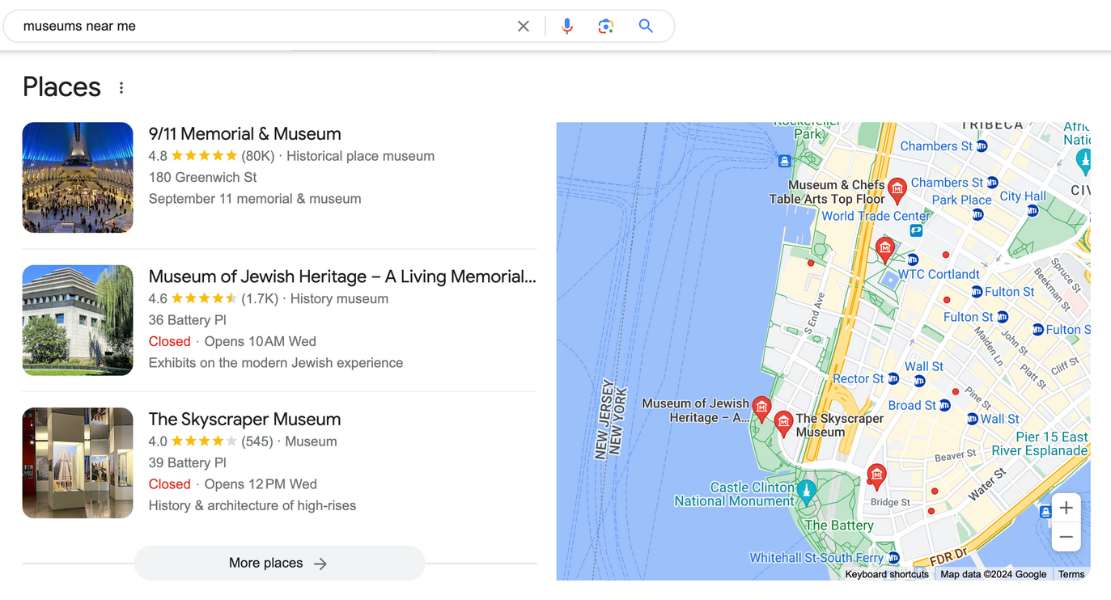Click the red museum pin near WTC Cortlandt
This screenshot has width=1111, height=600.
[x=884, y=249]
